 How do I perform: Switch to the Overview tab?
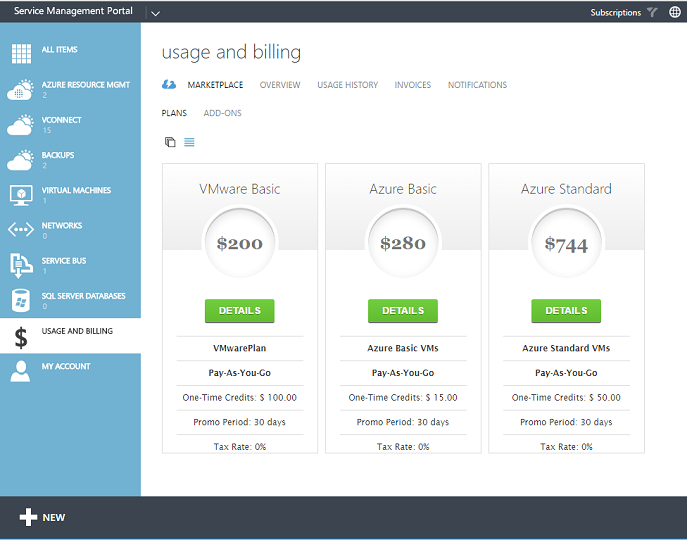tap(280, 85)
